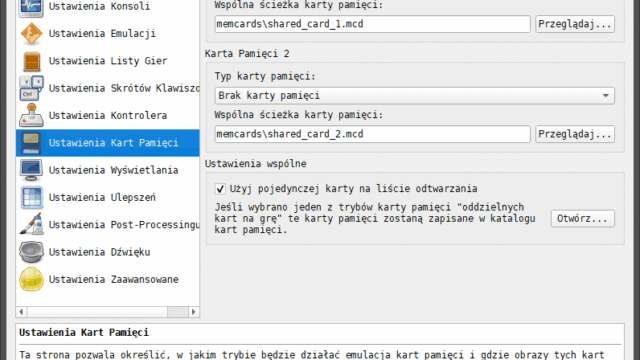Select the Ustawienia Zaawansowane helmet icon

pos(31,279)
